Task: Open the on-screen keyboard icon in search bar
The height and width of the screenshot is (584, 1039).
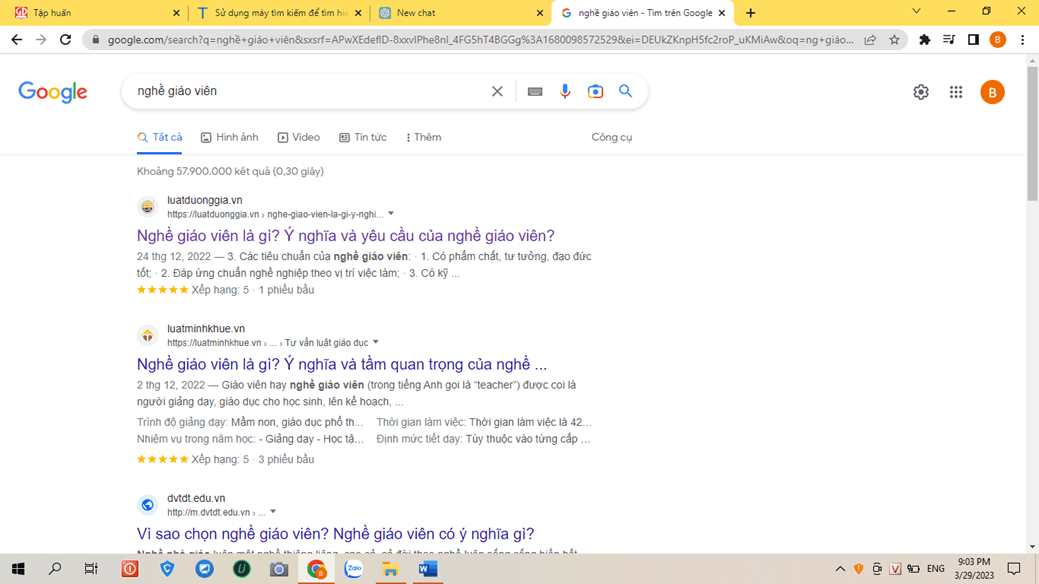Action: point(534,91)
